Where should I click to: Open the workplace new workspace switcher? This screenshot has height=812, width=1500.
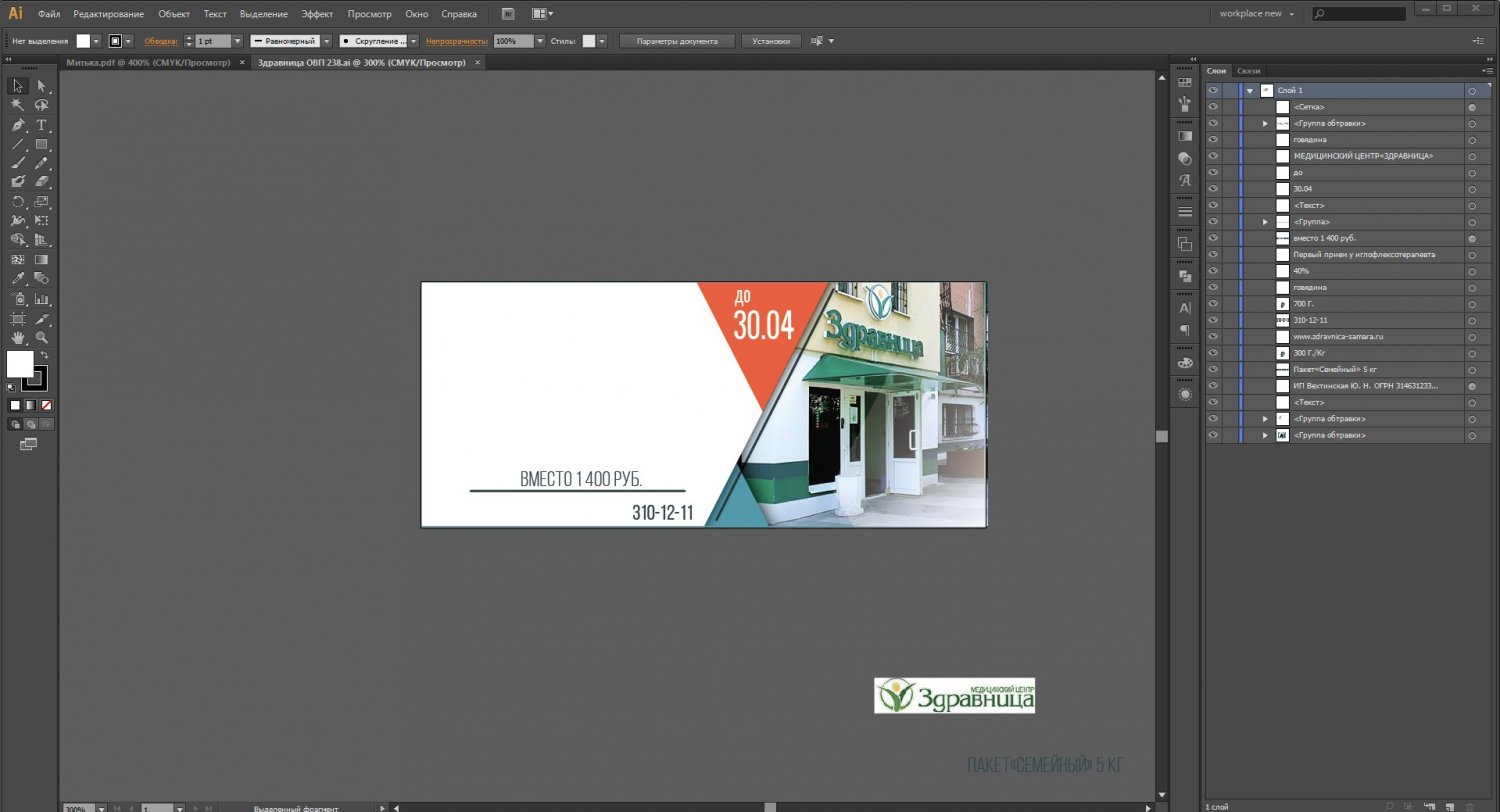1256,14
